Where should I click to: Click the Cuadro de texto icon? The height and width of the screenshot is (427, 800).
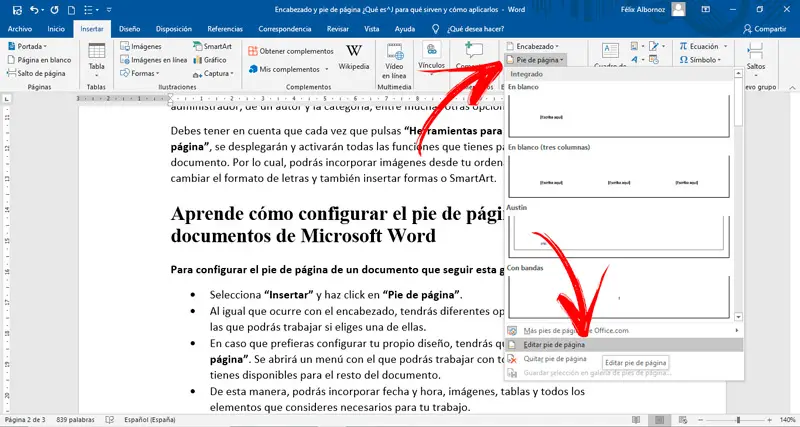(610, 50)
